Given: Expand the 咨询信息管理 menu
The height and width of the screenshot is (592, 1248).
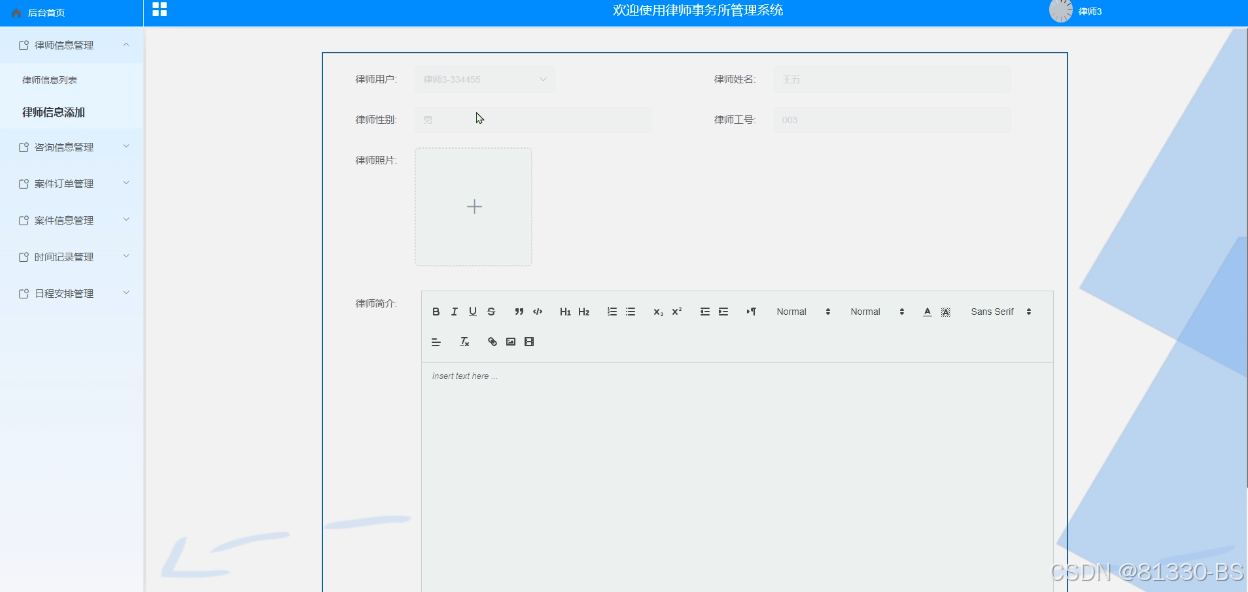Looking at the screenshot, I should (72, 147).
